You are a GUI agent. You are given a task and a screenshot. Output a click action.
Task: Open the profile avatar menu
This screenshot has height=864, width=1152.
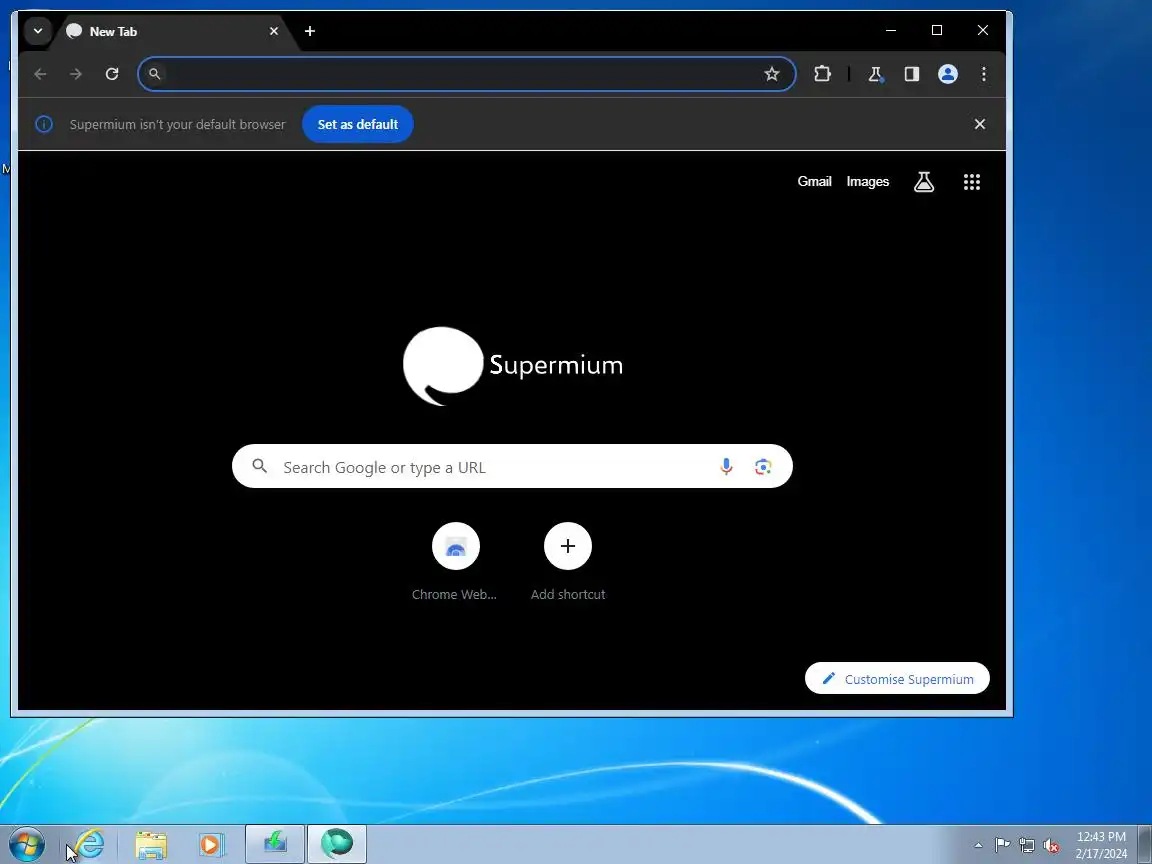pyautogui.click(x=948, y=73)
